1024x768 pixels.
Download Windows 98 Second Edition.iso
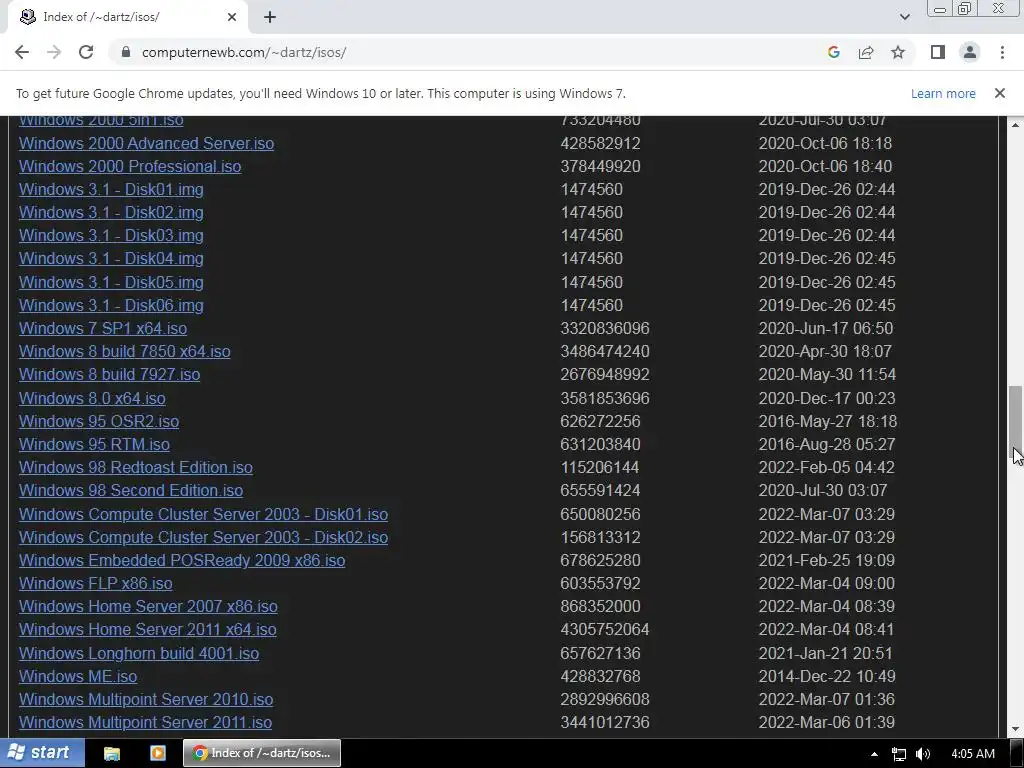pos(131,490)
